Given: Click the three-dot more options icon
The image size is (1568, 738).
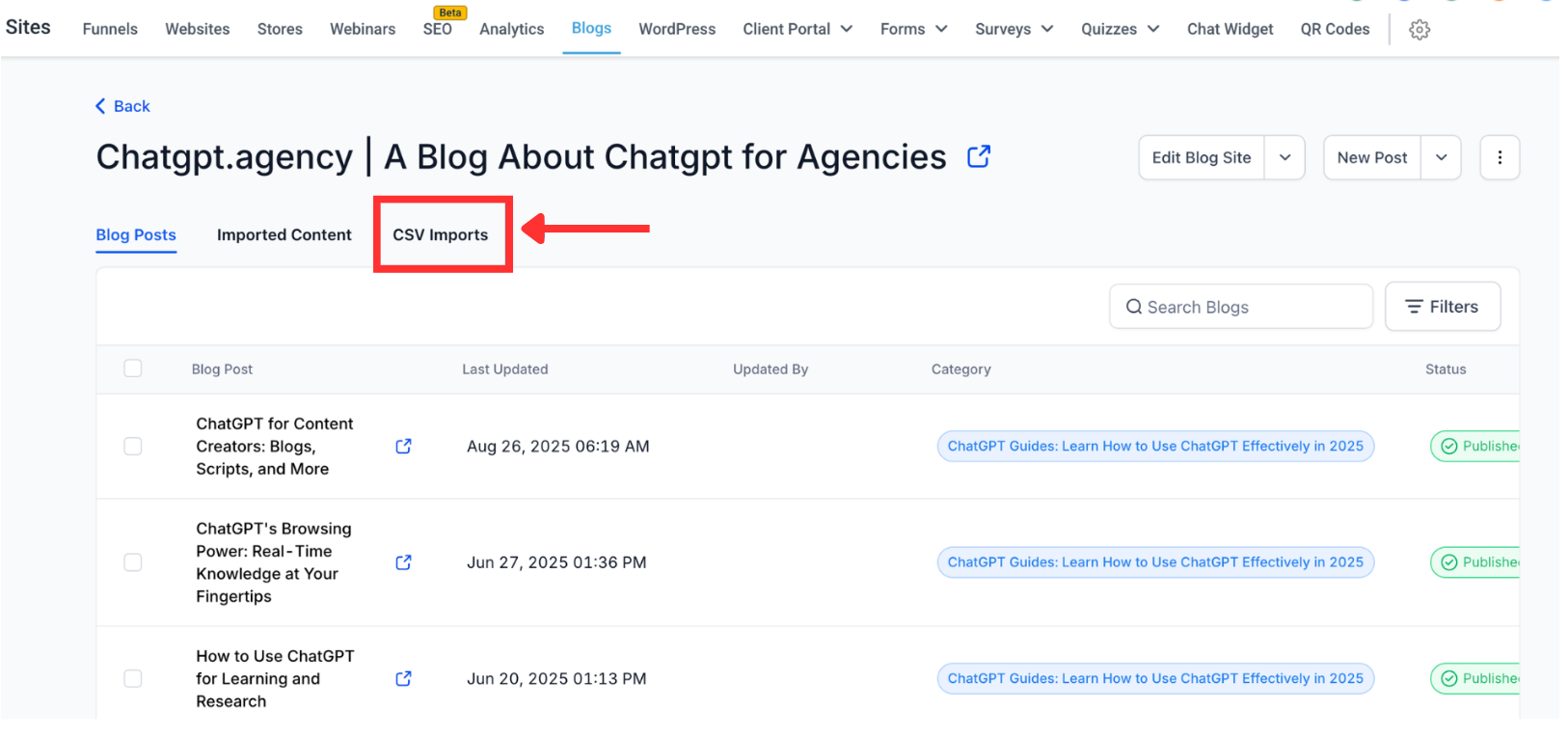Looking at the screenshot, I should tap(1500, 157).
